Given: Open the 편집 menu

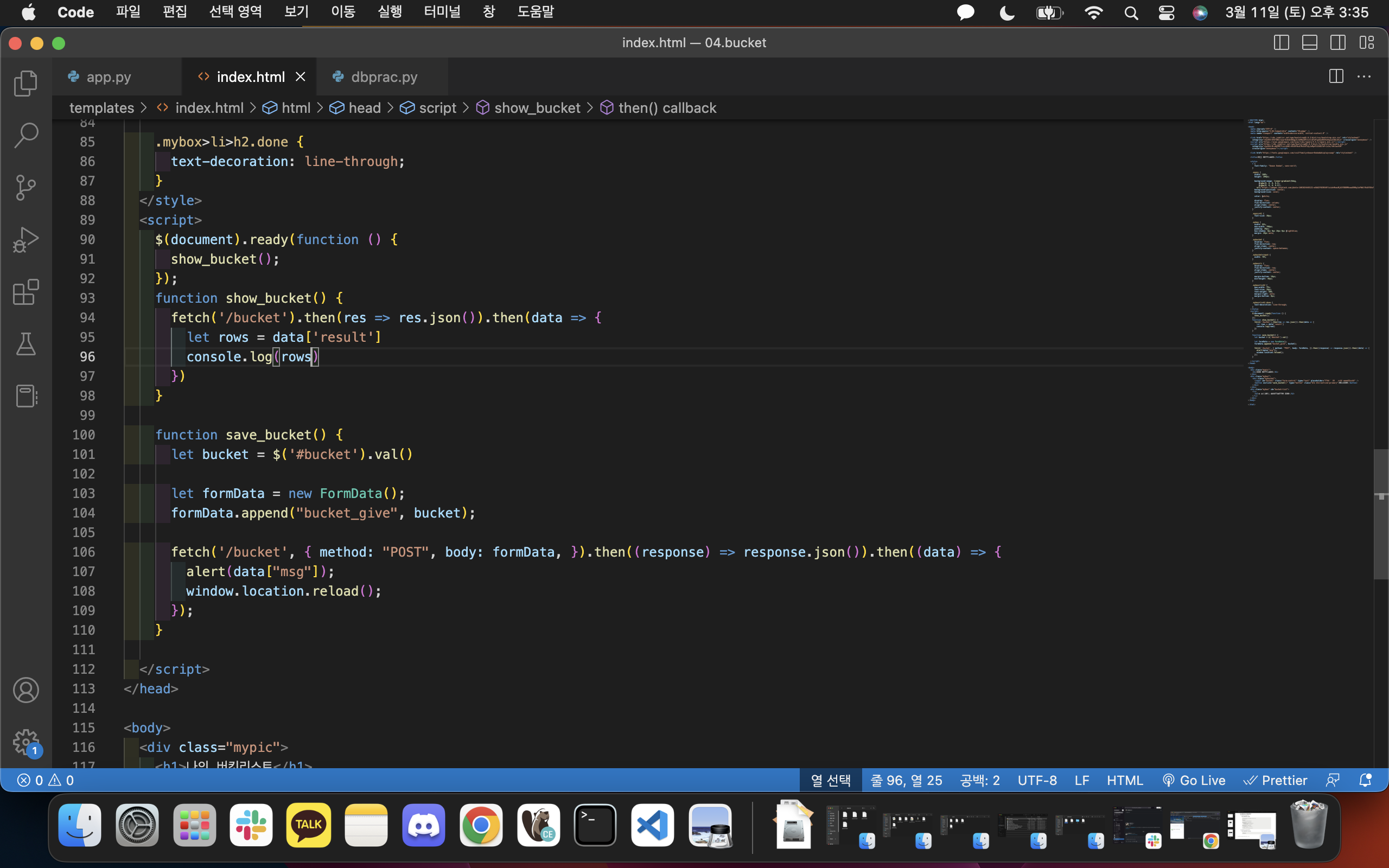Looking at the screenshot, I should 175,12.
